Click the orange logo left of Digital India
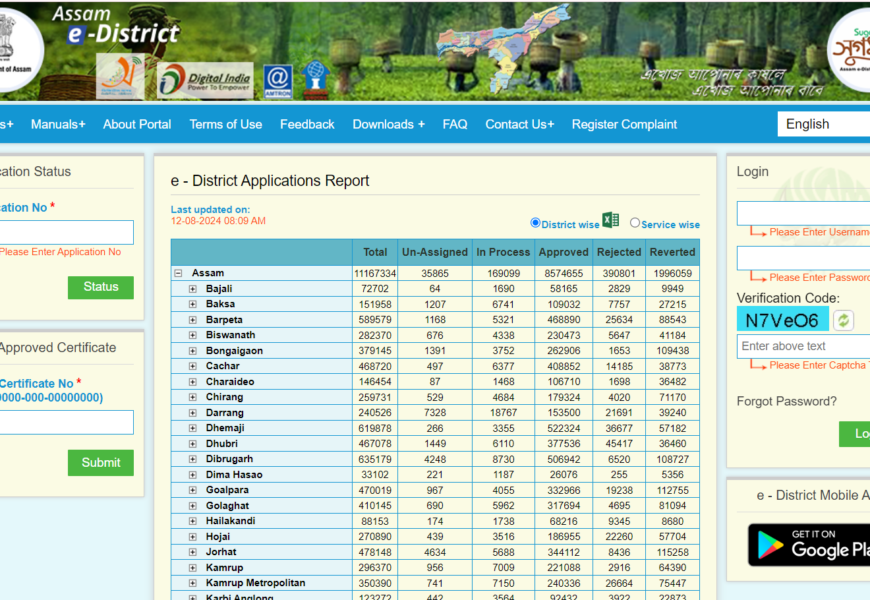 [120, 77]
